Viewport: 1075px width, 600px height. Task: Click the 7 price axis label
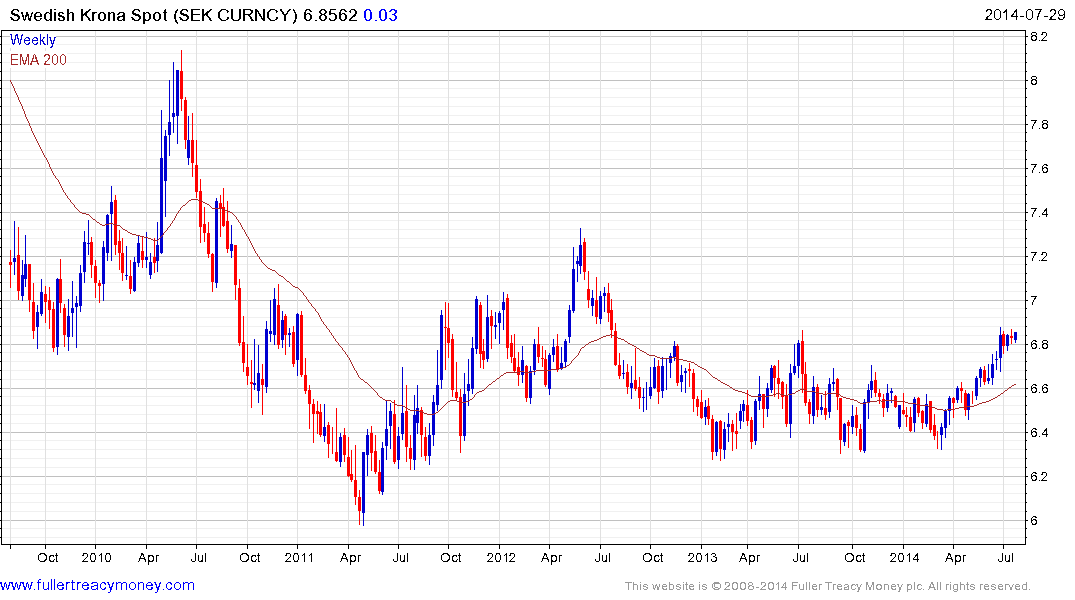[1034, 300]
